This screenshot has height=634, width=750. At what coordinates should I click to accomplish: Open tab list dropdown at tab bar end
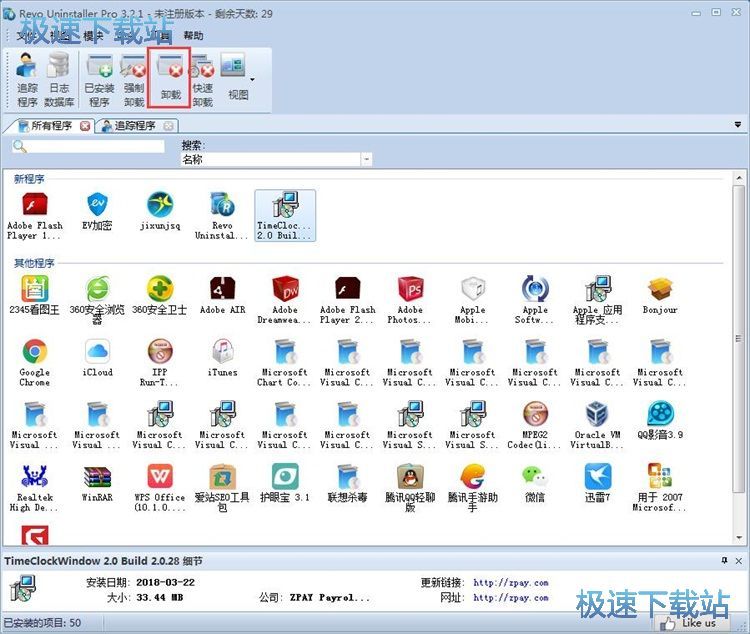pyautogui.click(x=738, y=125)
